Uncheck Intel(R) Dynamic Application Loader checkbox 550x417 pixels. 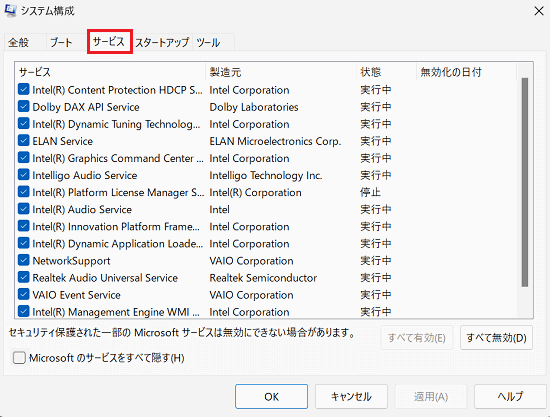24,243
